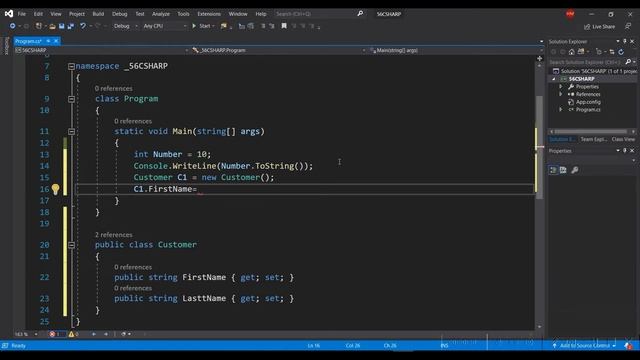
Task: Click the Save All icon
Action: [x=71, y=26]
